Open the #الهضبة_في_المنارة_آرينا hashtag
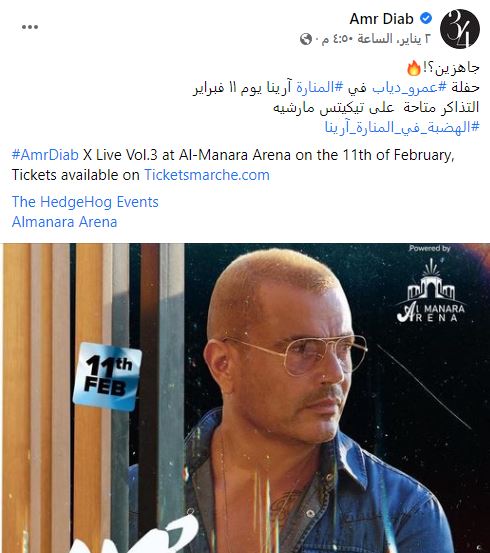The width and height of the screenshot is (490, 553). click(x=402, y=127)
